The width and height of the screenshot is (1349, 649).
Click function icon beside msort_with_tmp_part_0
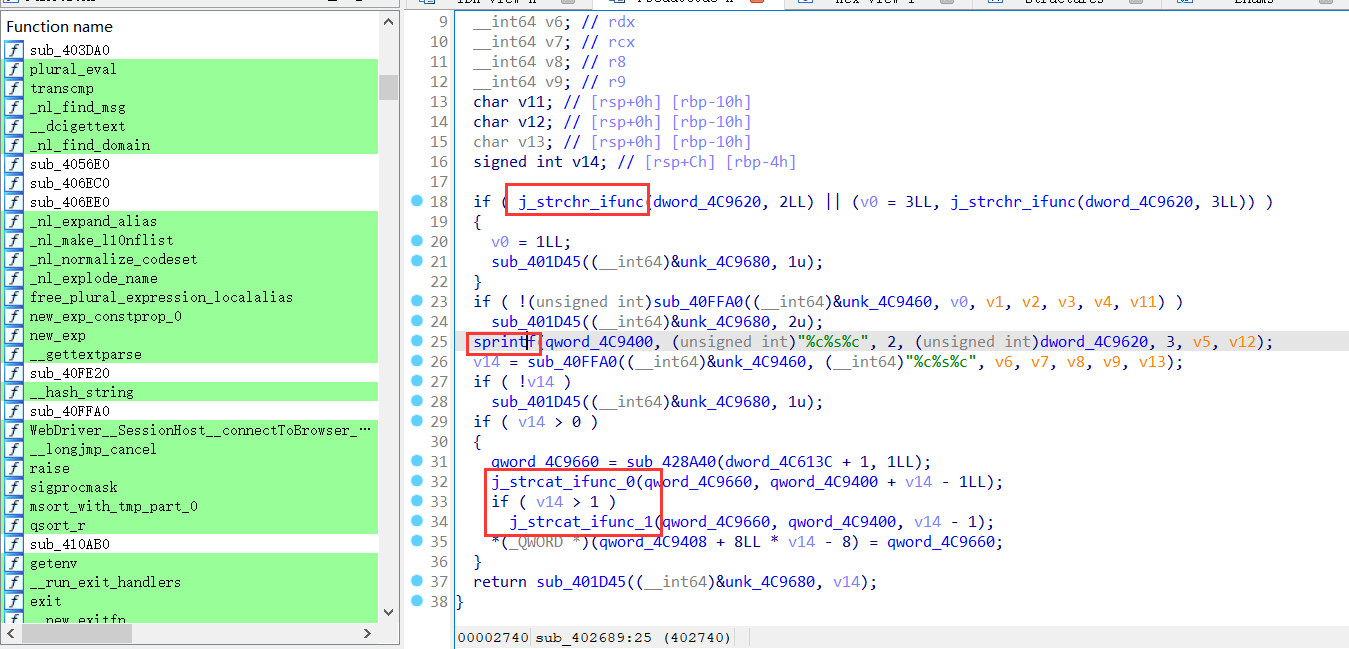tap(14, 506)
